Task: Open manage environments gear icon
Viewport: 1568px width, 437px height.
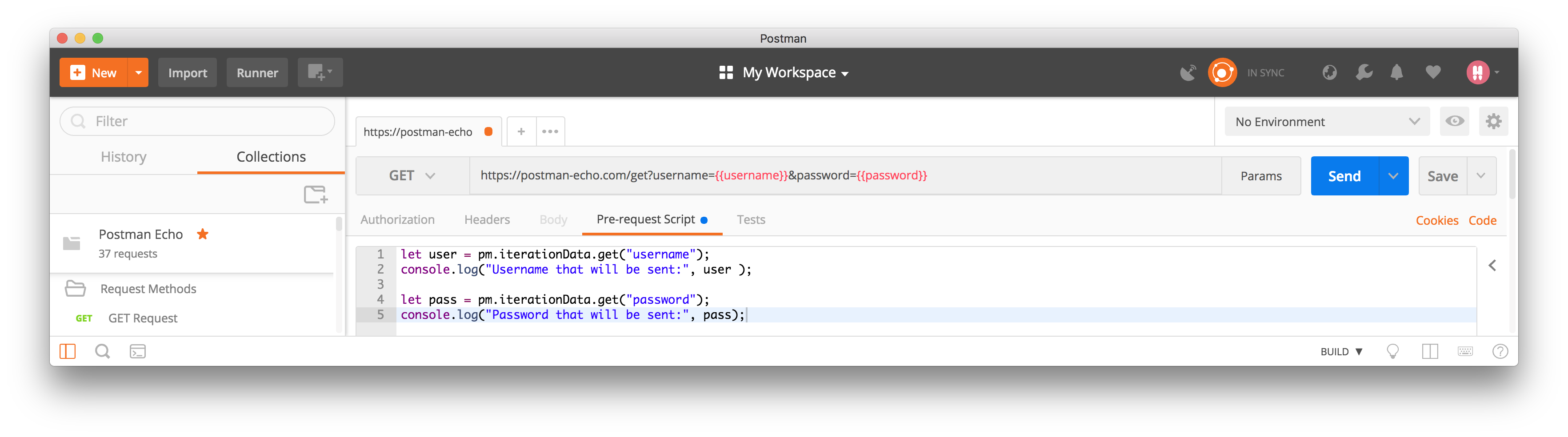Action: (x=1493, y=121)
